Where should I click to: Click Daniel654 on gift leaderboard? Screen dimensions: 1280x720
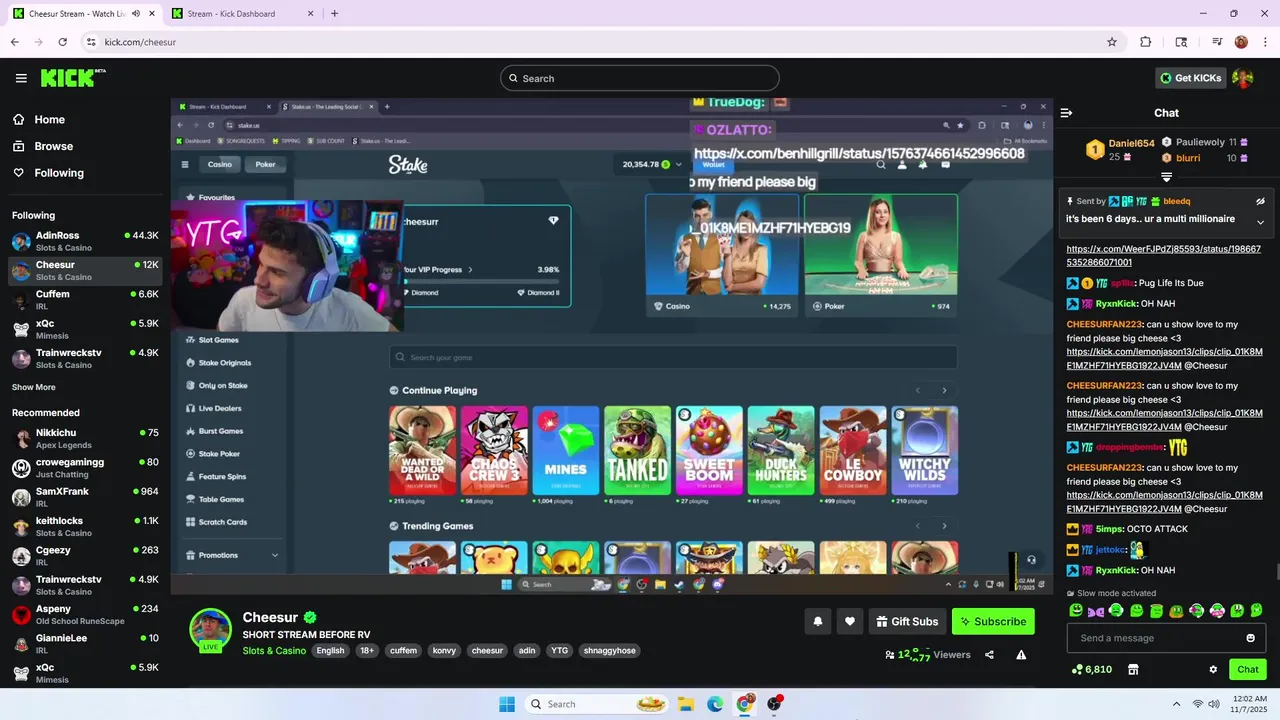coord(1131,143)
